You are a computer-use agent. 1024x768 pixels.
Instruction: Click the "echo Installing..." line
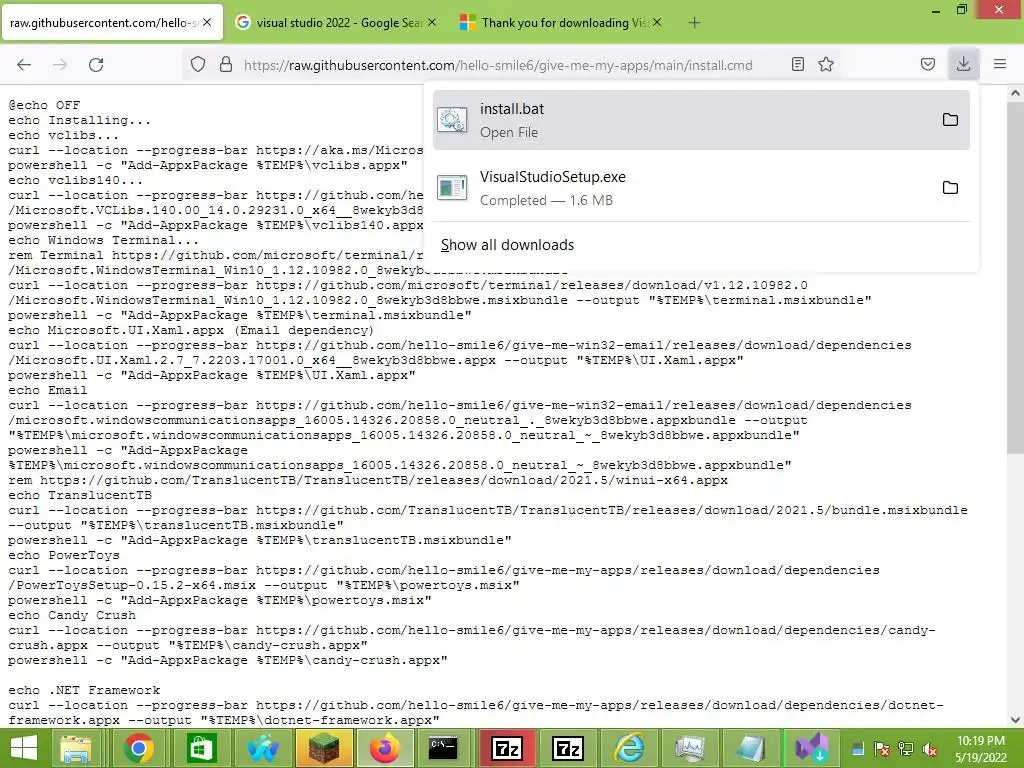(x=80, y=120)
